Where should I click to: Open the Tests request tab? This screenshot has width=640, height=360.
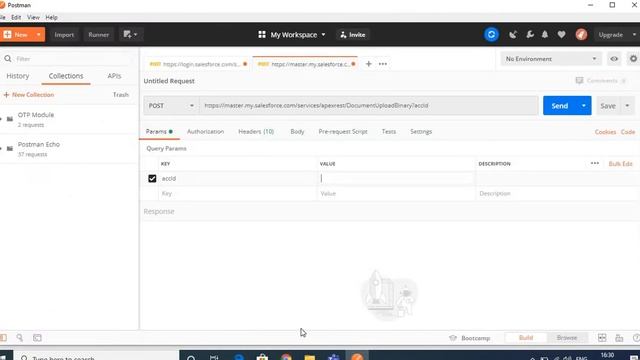point(389,131)
